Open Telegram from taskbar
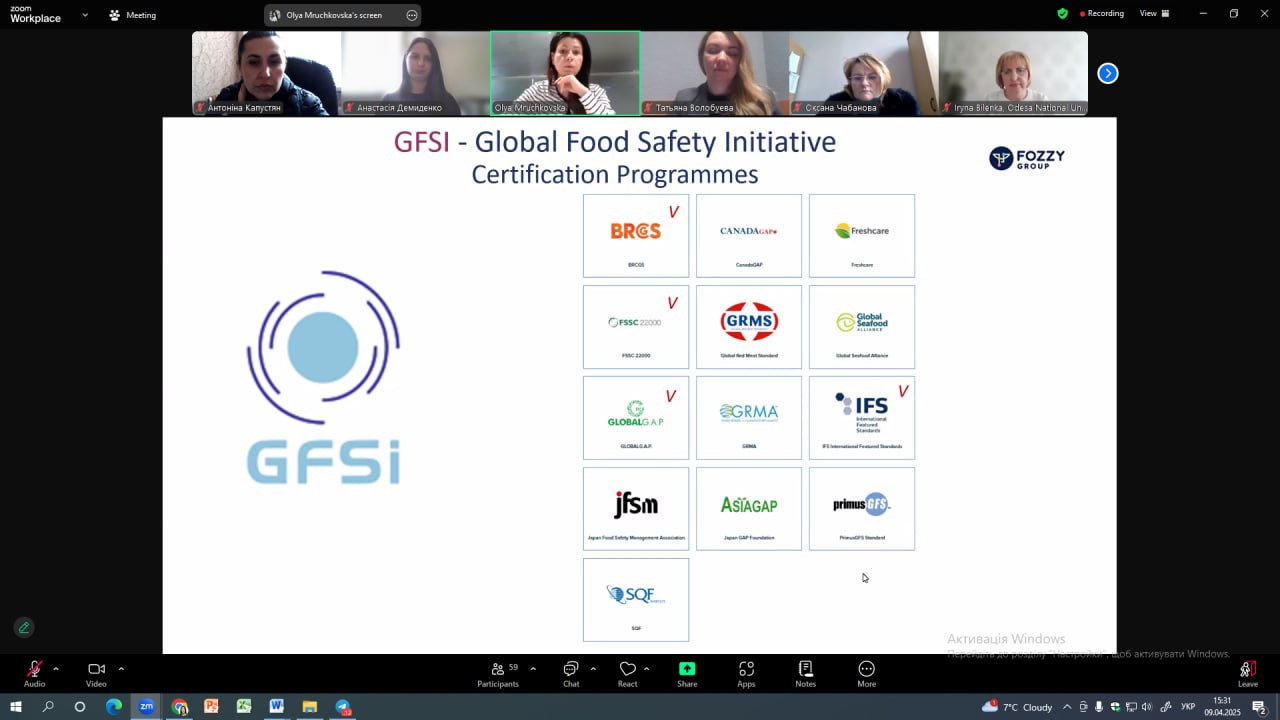 tap(342, 706)
